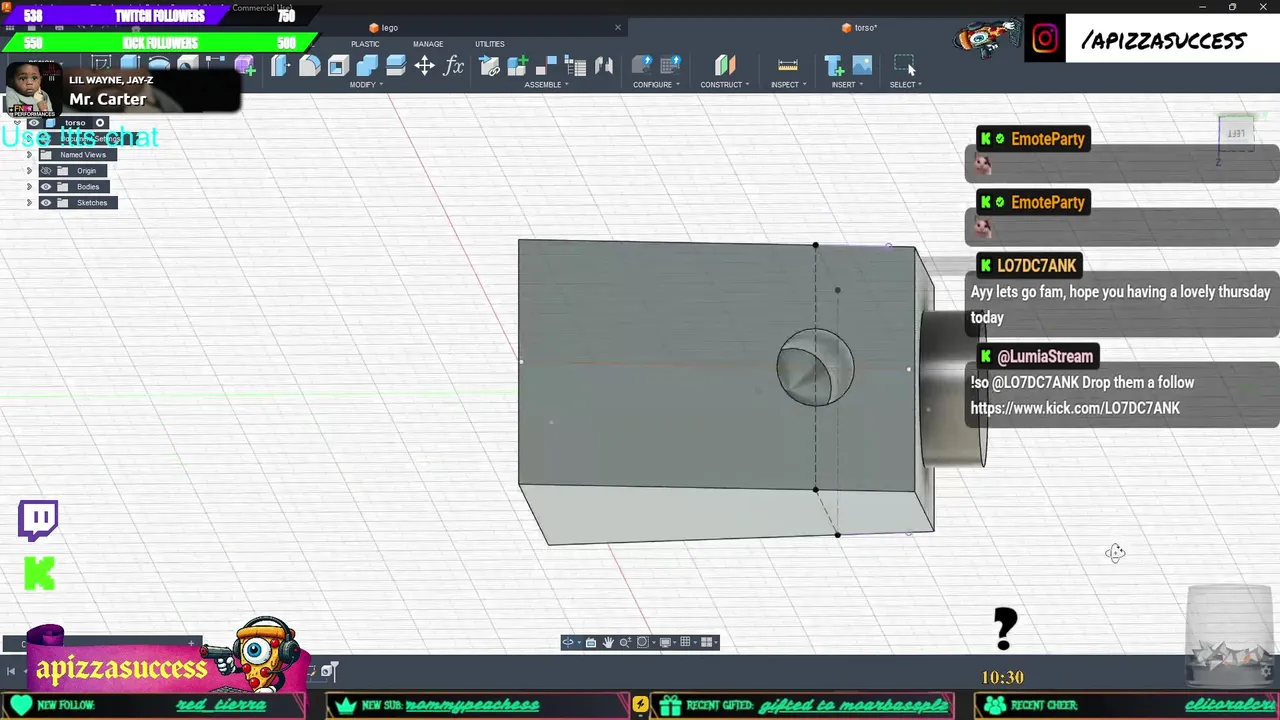Toggle visibility eye of Bodies folder
This screenshot has width=1280, height=720.
coord(45,187)
